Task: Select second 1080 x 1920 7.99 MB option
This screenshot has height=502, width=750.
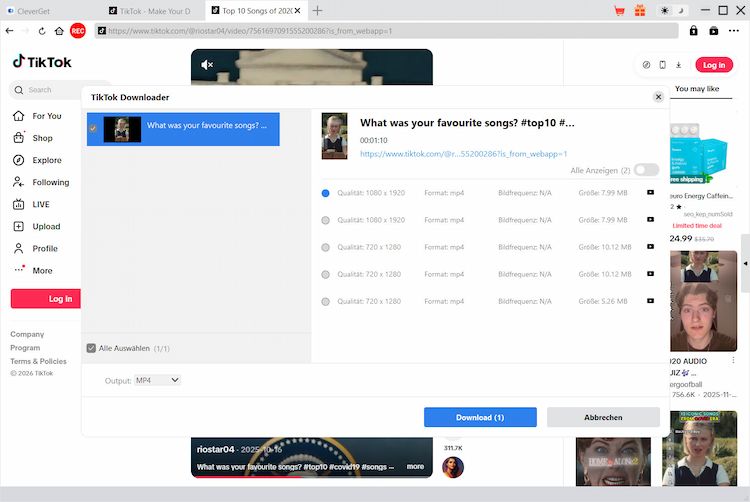Action: click(x=325, y=220)
